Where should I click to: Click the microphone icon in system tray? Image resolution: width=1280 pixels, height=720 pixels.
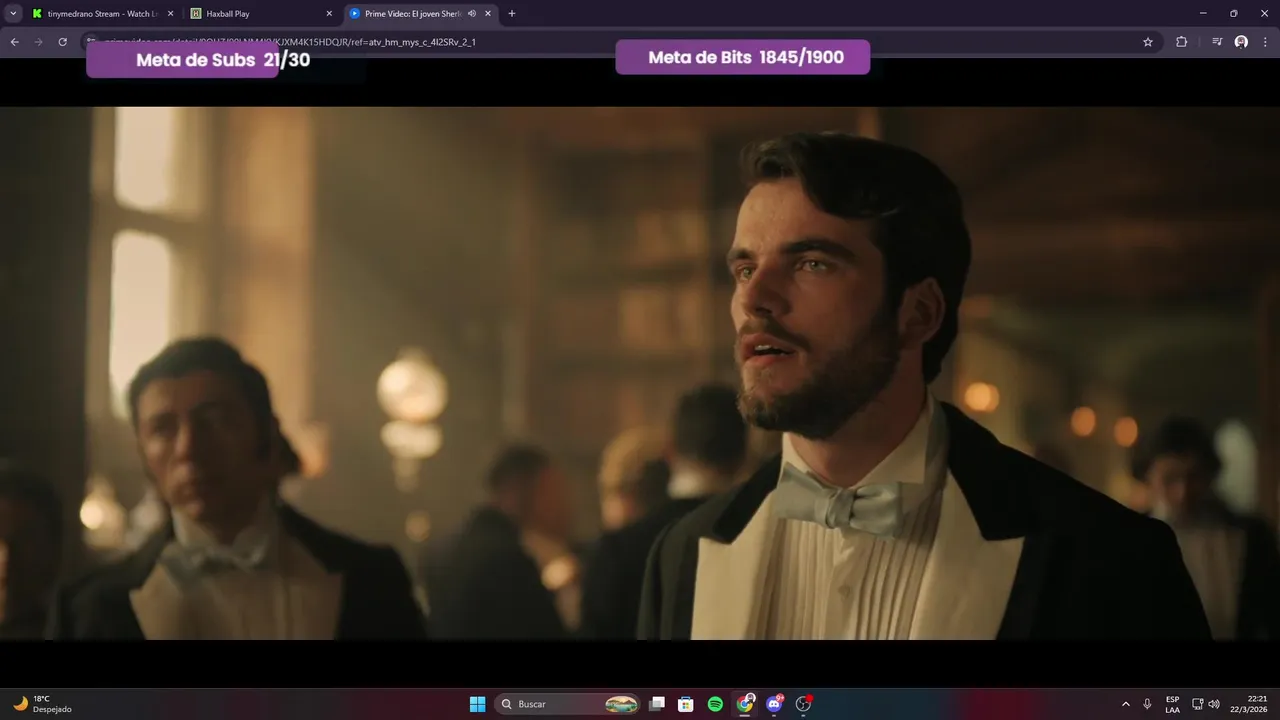[x=1148, y=704]
